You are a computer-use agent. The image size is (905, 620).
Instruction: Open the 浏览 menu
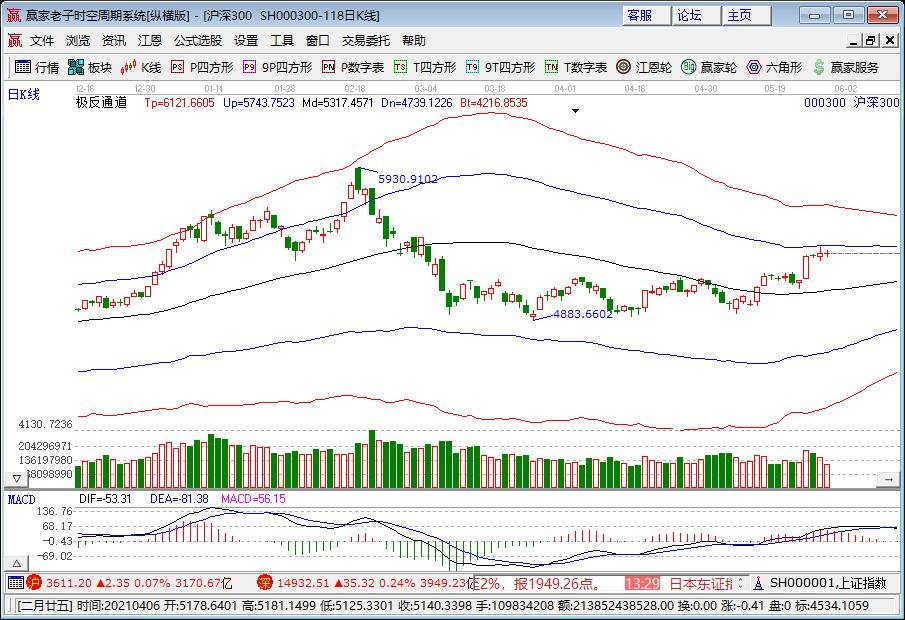[78, 40]
